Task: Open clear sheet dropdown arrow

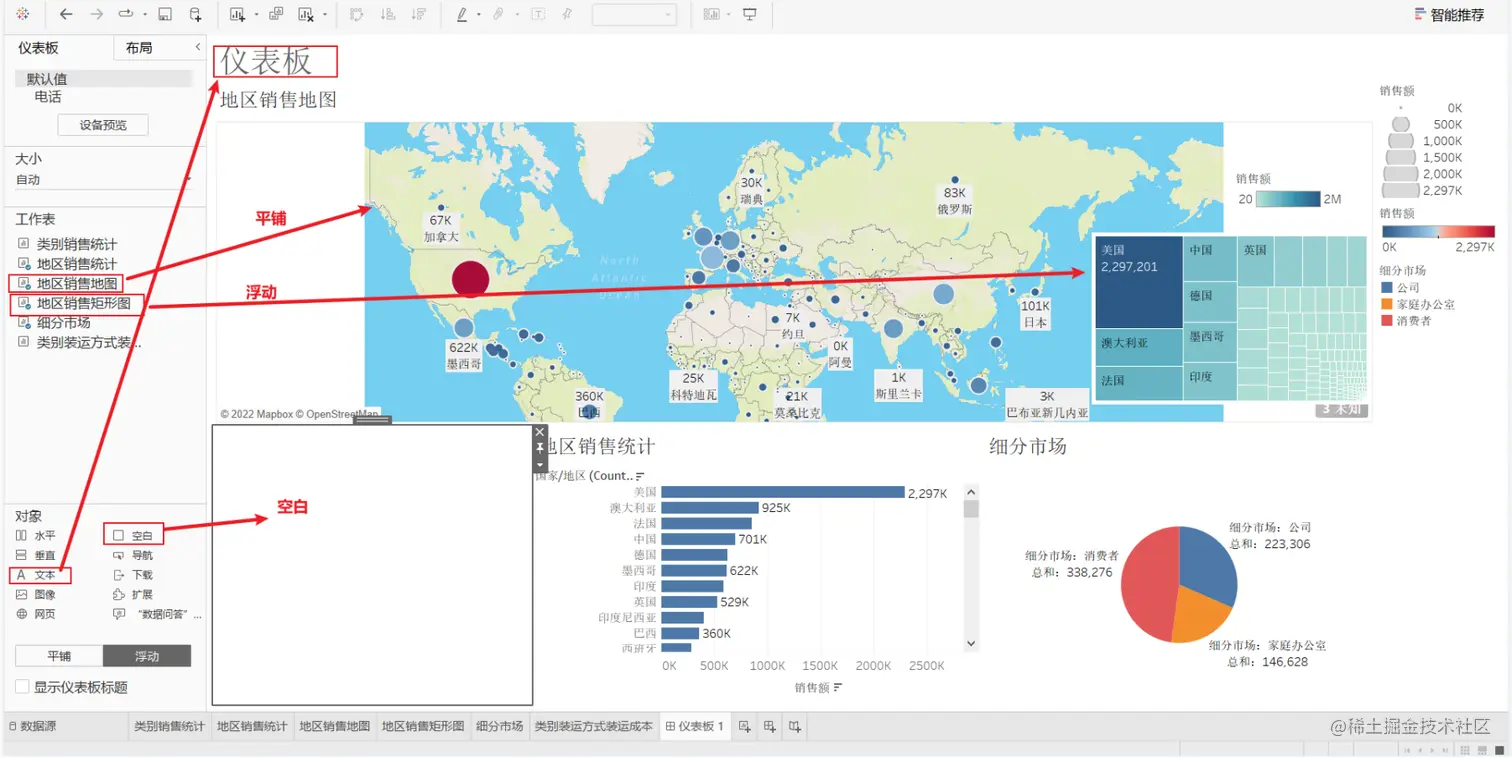Action: pyautogui.click(x=325, y=15)
